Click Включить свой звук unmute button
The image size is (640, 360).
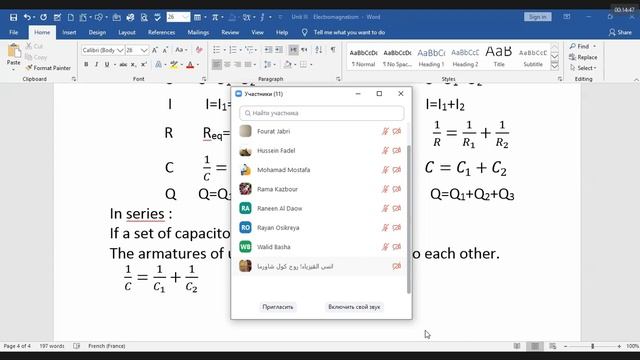[x=354, y=307]
